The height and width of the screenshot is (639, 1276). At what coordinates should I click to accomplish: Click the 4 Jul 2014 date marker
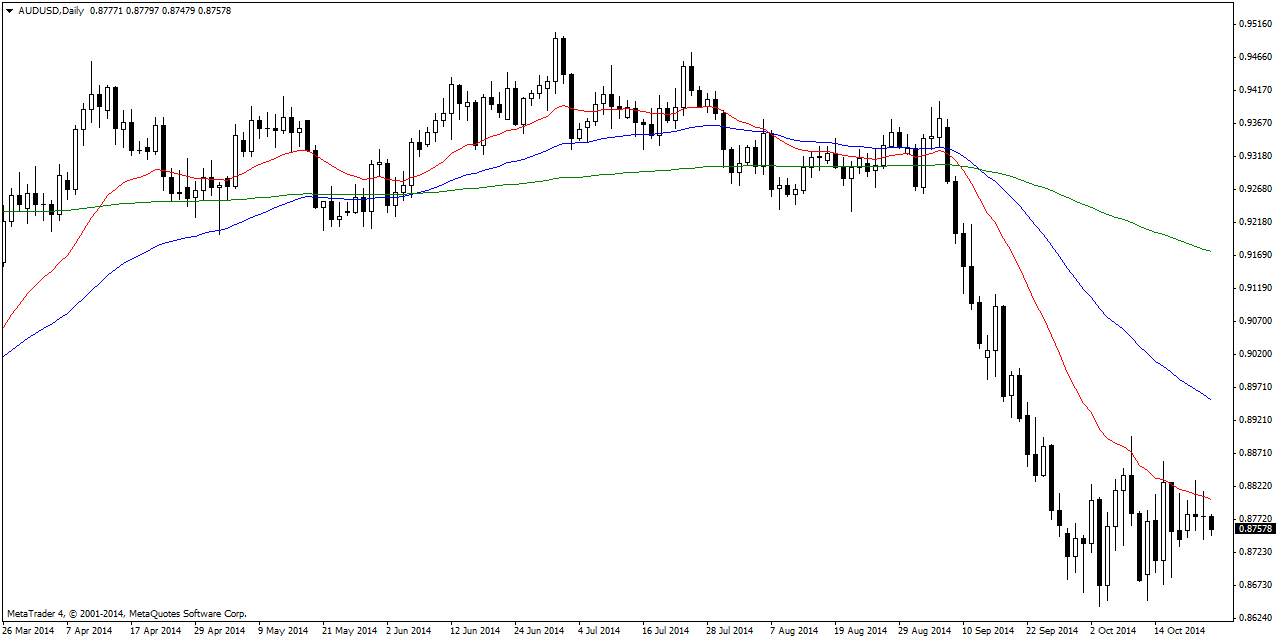600,631
